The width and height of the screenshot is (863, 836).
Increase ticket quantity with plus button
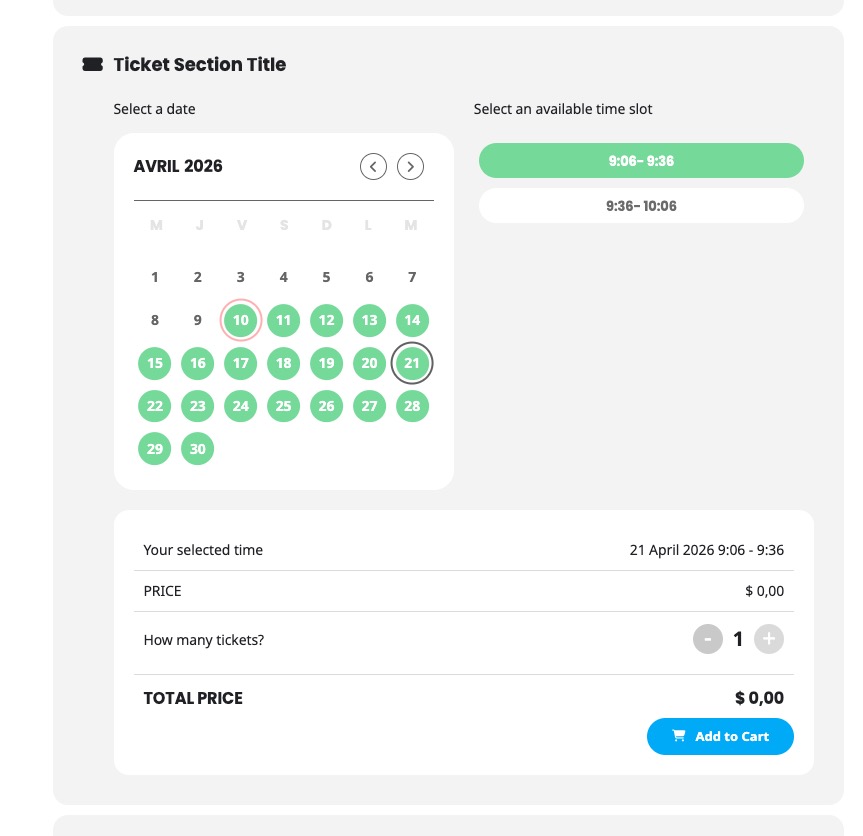pyautogui.click(x=769, y=639)
